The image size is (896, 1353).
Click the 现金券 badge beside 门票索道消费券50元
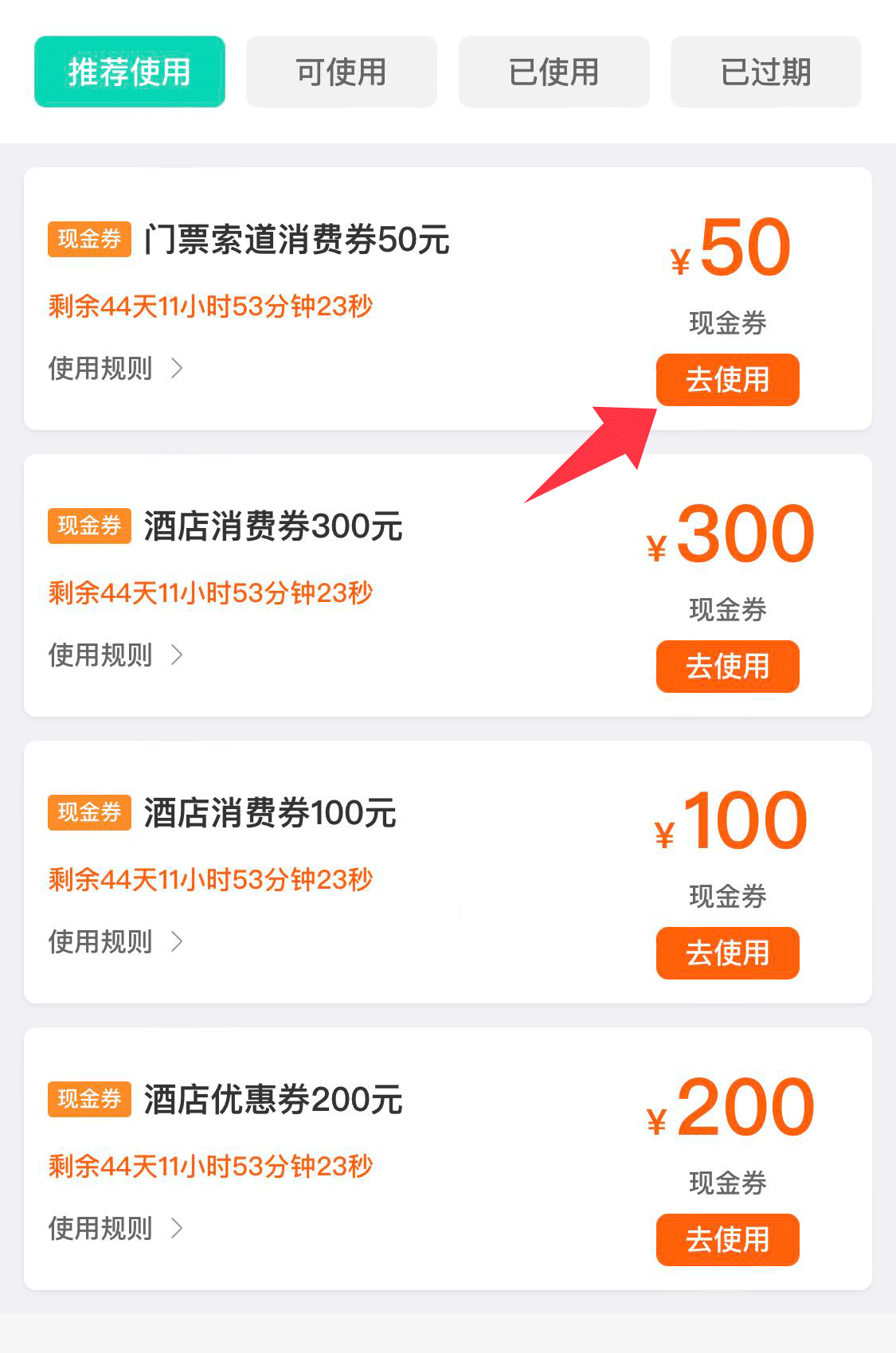89,239
